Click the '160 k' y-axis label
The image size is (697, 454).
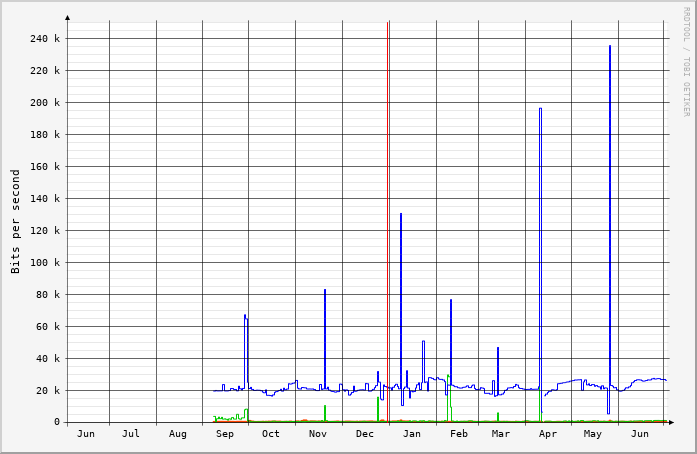pyautogui.click(x=45, y=167)
